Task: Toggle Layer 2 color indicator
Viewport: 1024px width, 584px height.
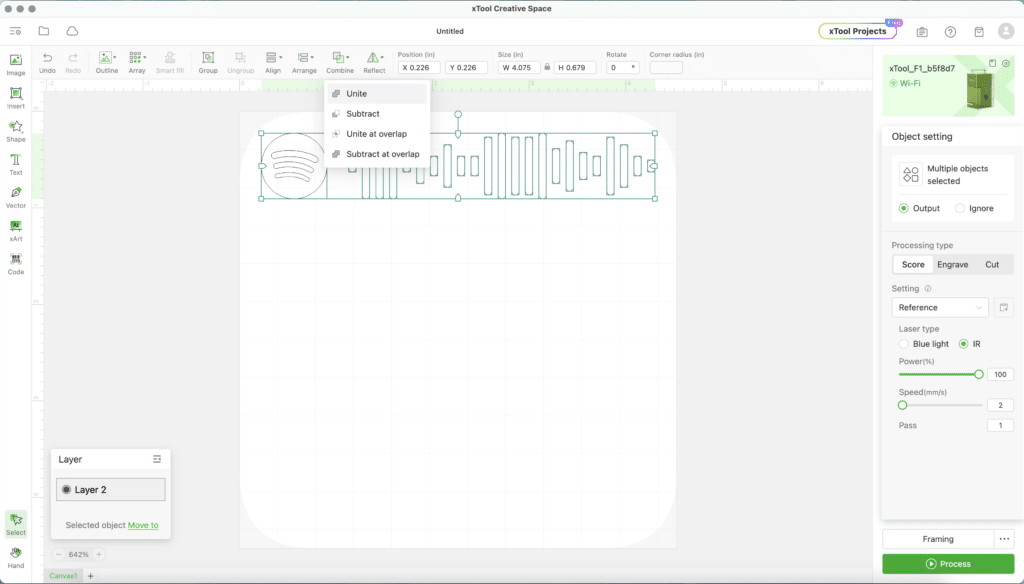Action: (x=66, y=489)
